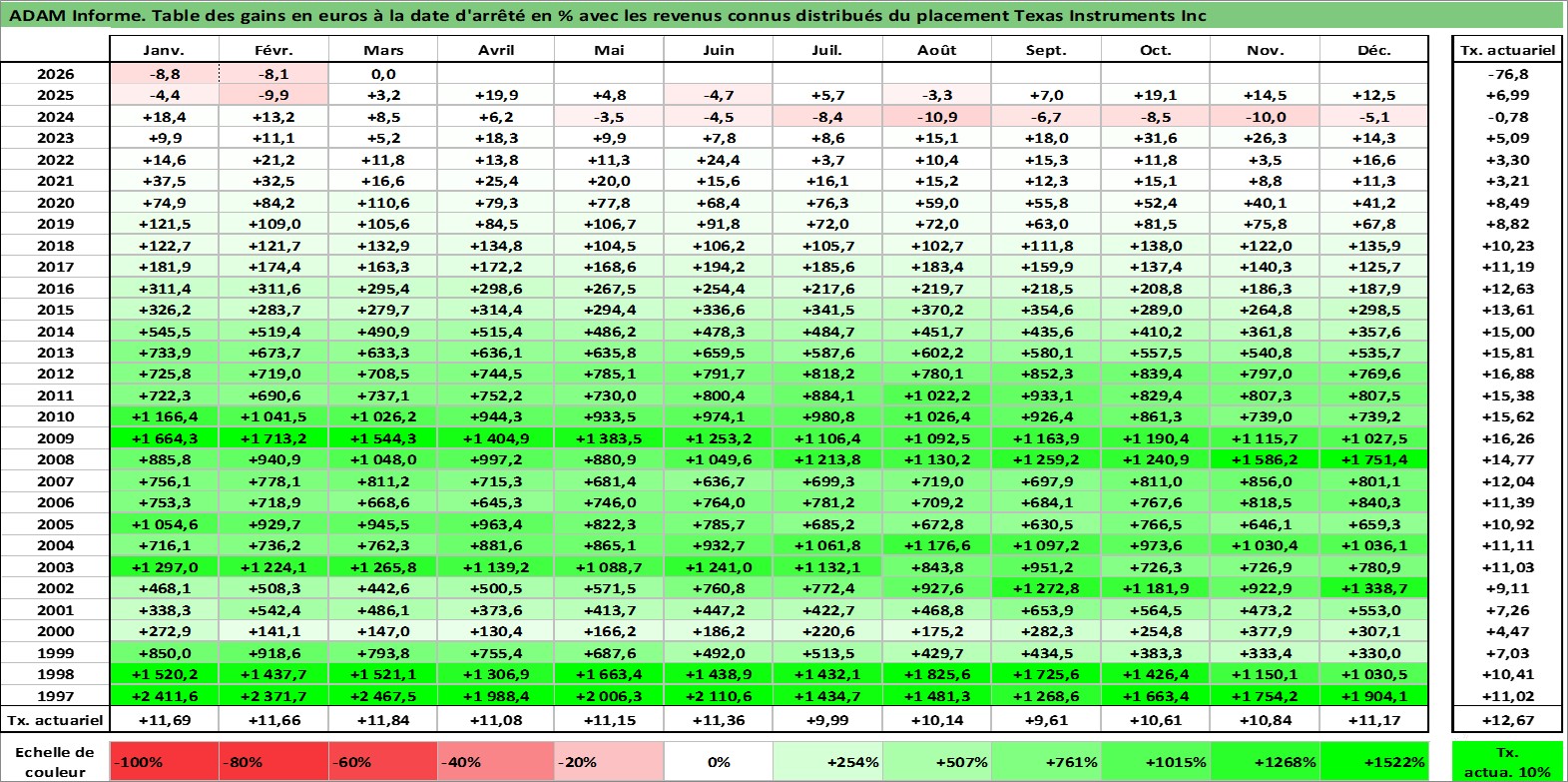Click cell +1 586,2 for November 2008
The image size is (1568, 782).
[1265, 459]
